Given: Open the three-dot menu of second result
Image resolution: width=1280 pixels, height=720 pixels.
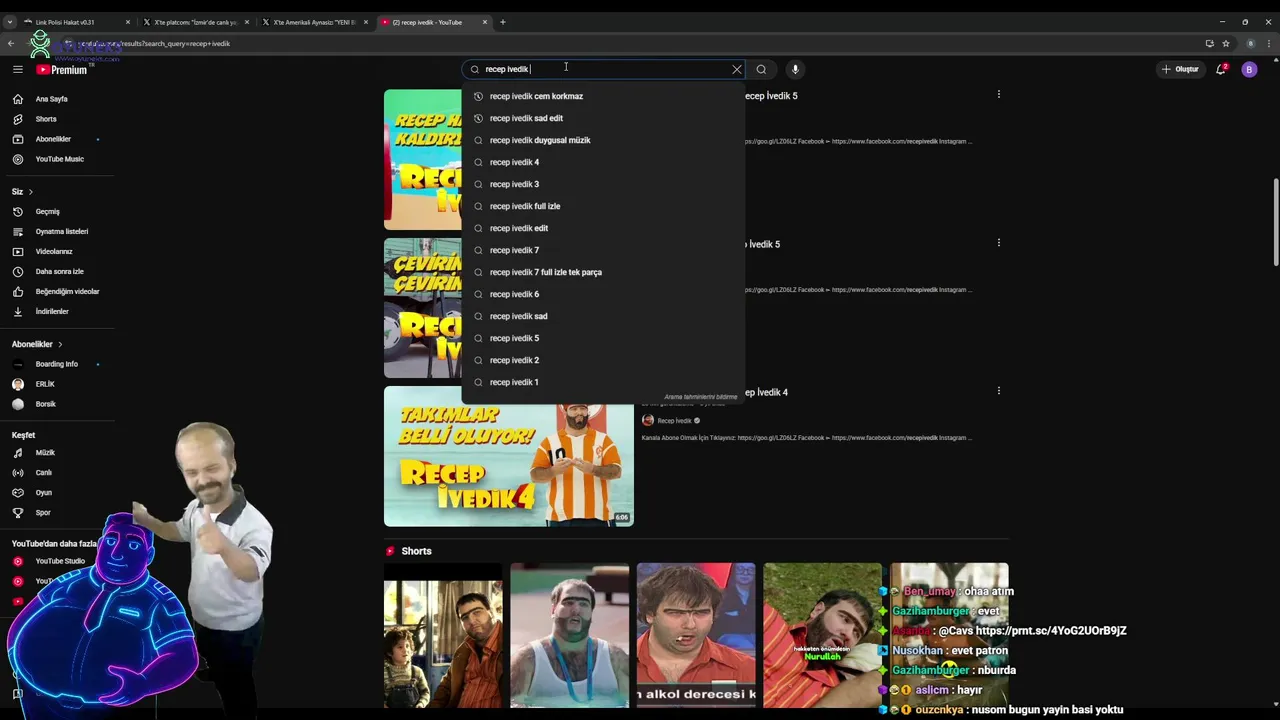Looking at the screenshot, I should (x=998, y=243).
